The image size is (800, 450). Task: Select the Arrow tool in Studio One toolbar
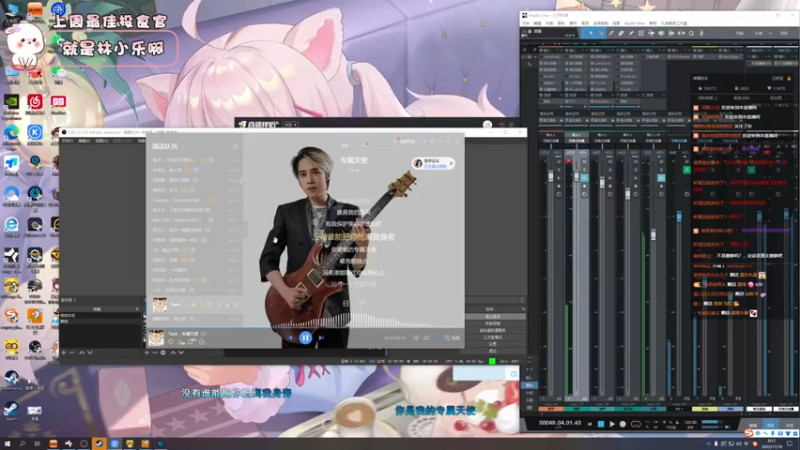point(591,33)
